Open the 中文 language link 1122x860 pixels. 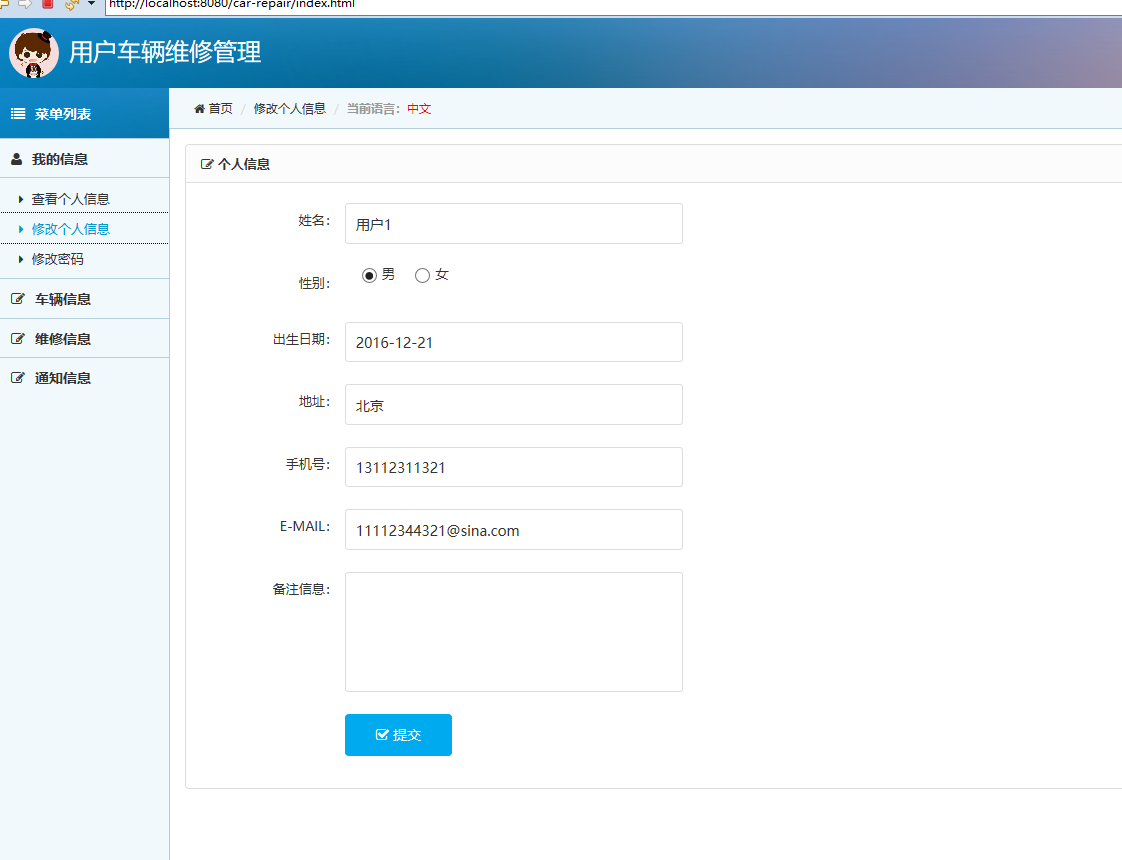pyautogui.click(x=418, y=109)
